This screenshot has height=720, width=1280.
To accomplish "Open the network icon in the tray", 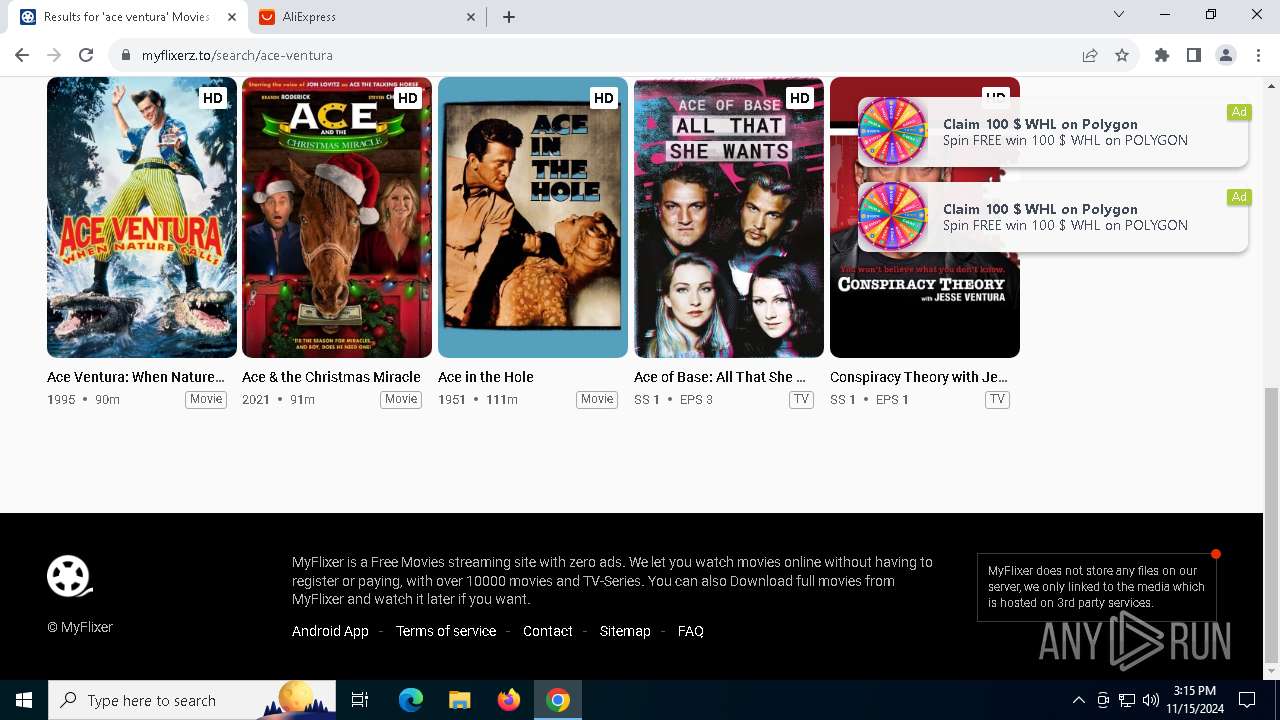I will 1127,700.
